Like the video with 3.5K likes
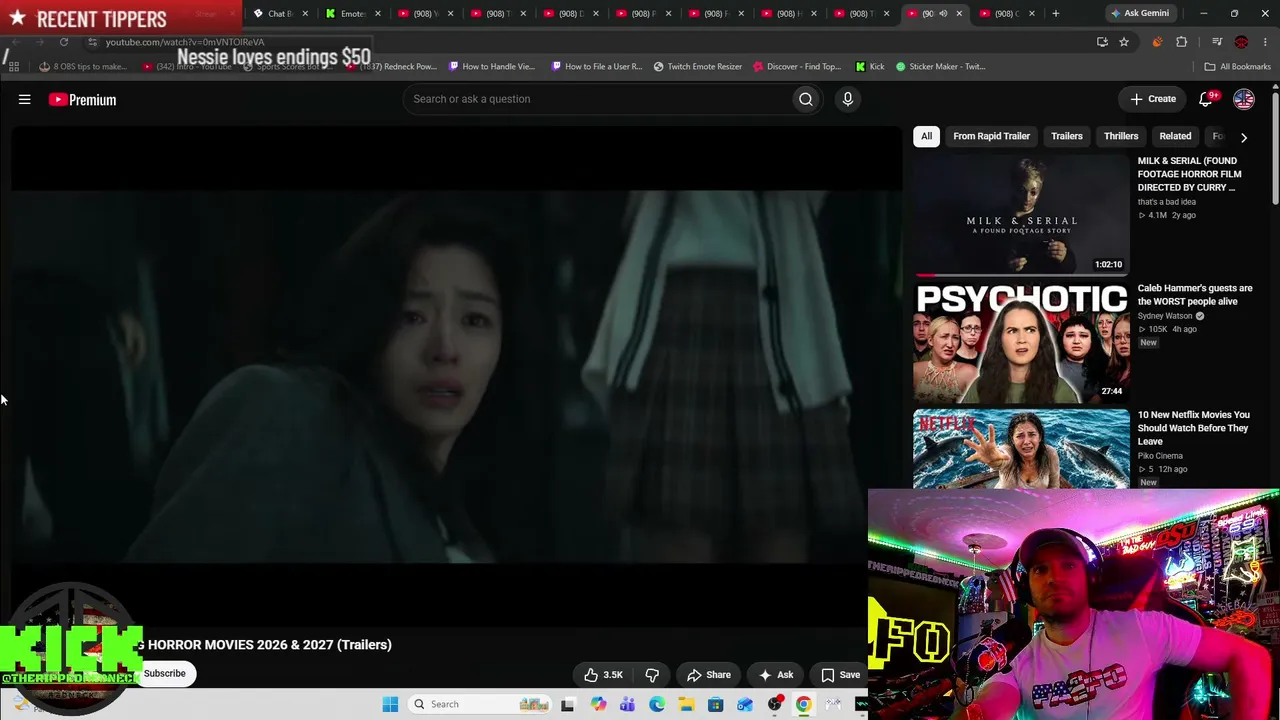Viewport: 1280px width, 720px height. pos(604,675)
